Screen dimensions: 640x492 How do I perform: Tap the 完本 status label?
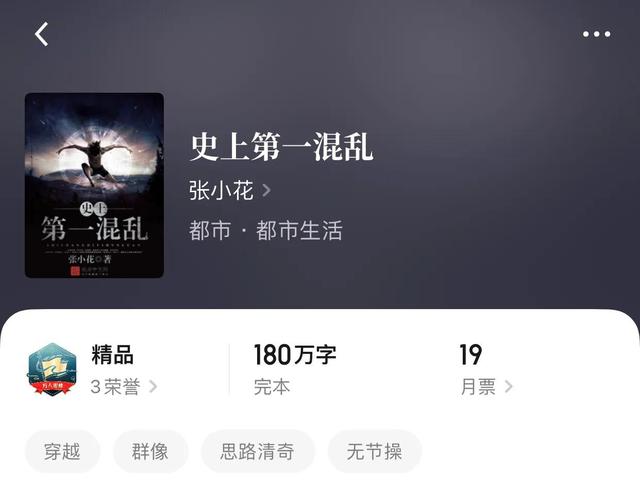click(x=272, y=386)
